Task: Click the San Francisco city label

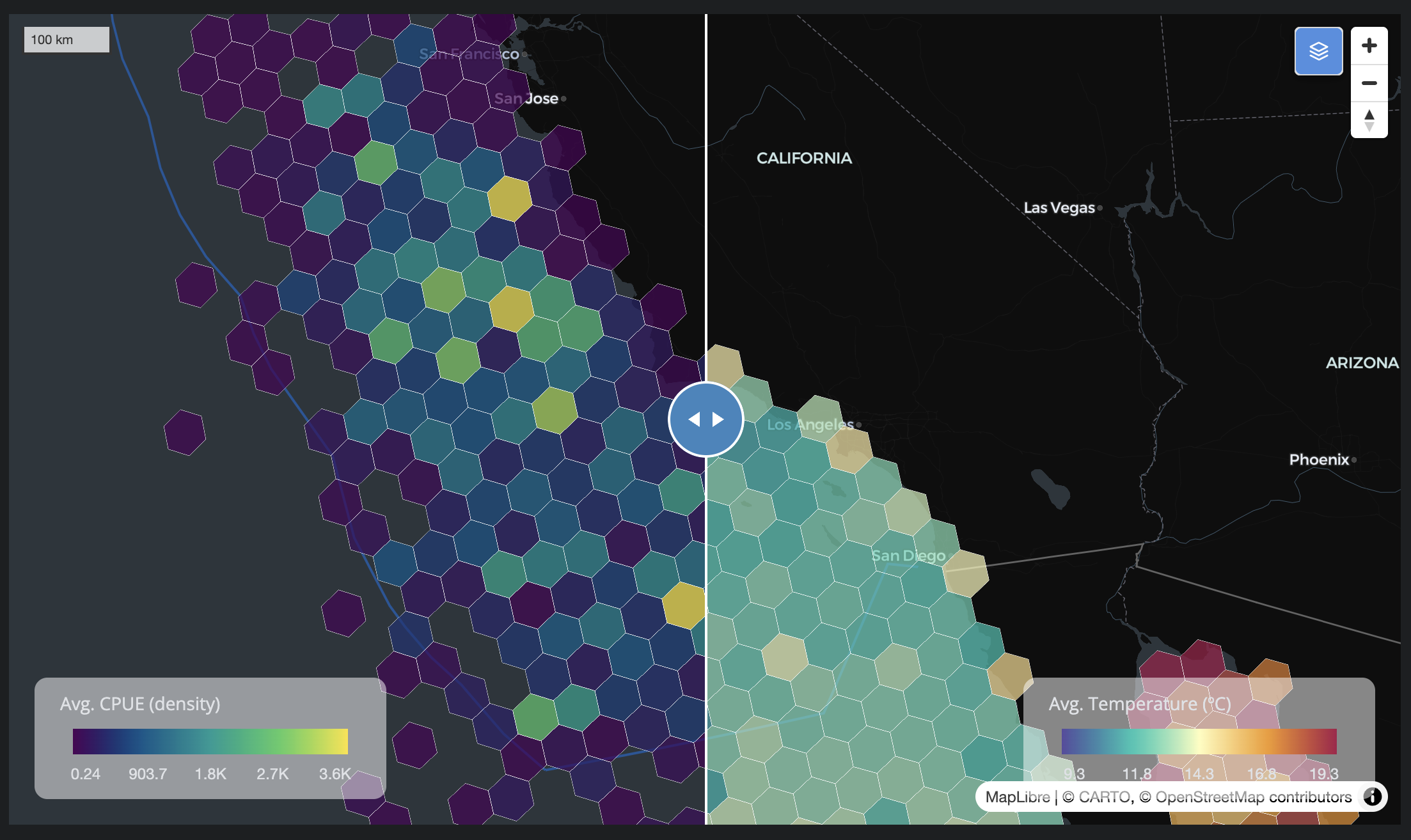Action: pyautogui.click(x=469, y=54)
